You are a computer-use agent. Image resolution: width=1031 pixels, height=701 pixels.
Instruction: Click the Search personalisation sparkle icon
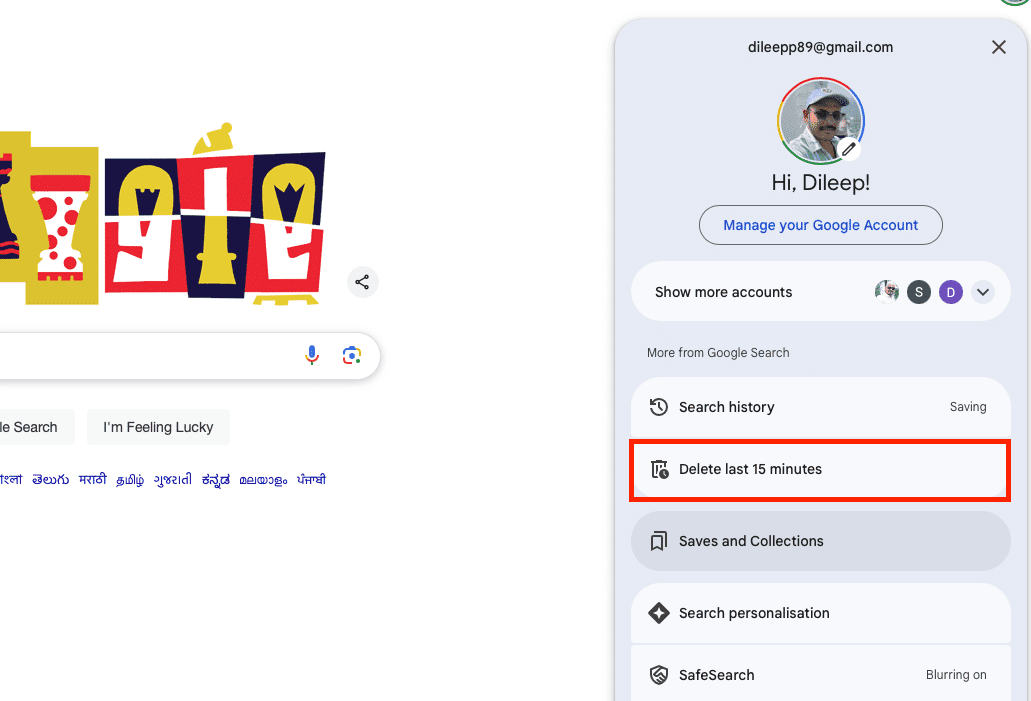658,613
